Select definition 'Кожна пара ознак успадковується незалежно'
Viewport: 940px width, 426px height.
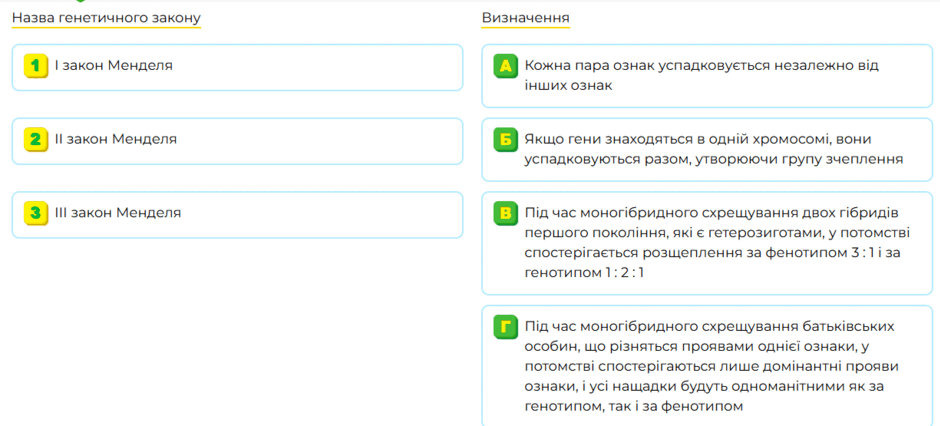707,75
